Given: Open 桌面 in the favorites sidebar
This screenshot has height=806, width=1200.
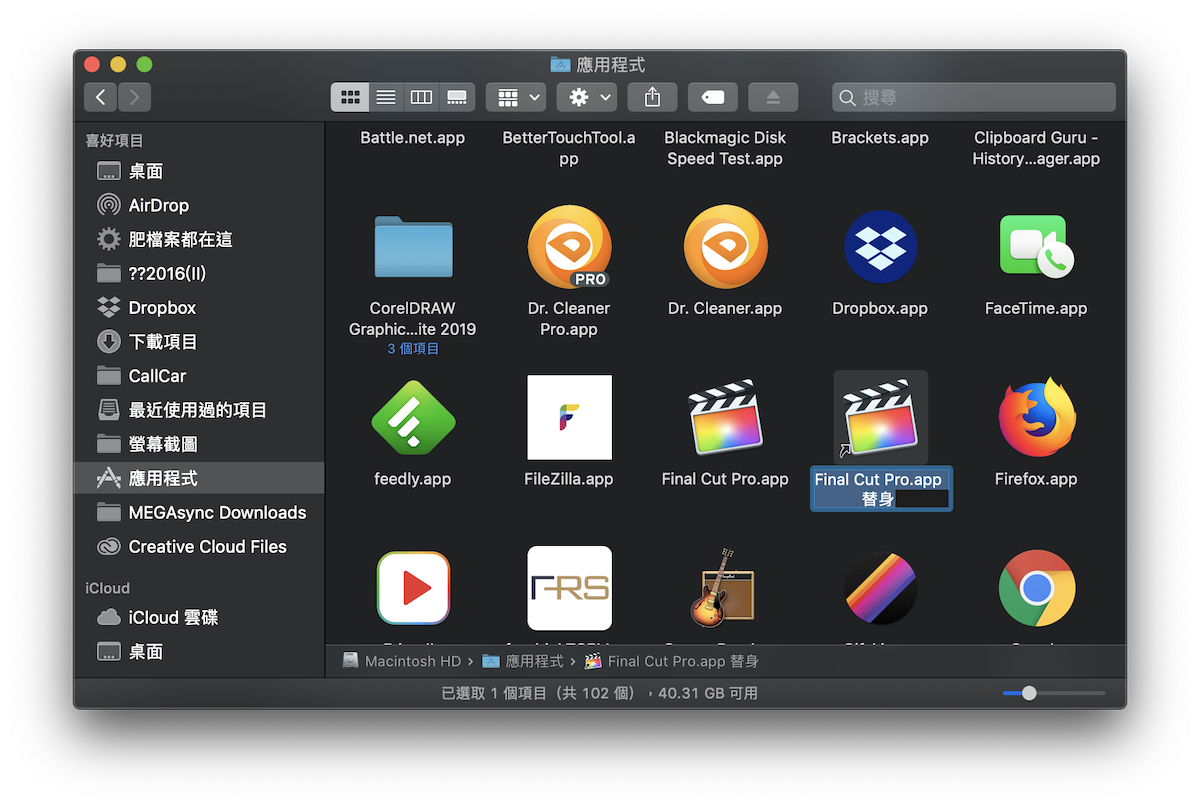Looking at the screenshot, I should click(x=199, y=172).
